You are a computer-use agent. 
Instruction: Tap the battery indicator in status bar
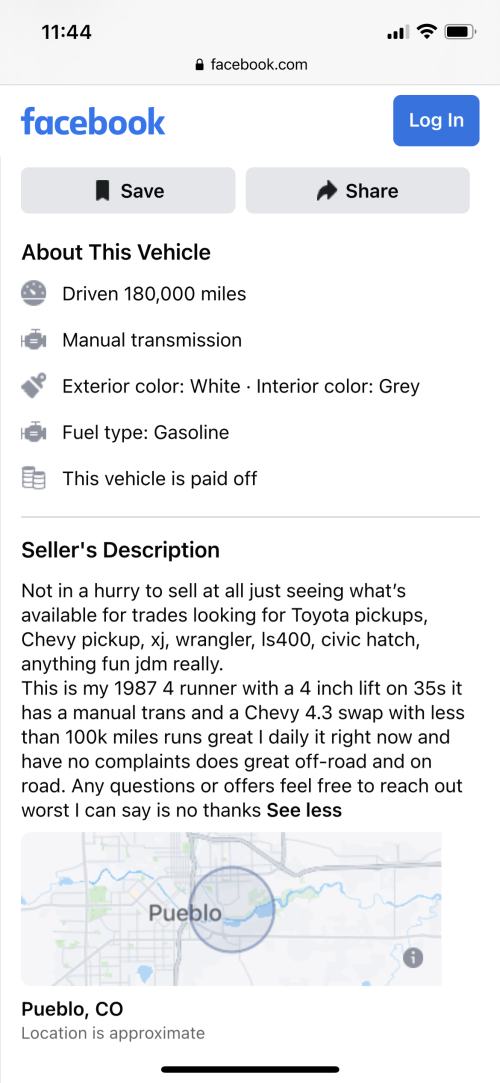click(x=461, y=32)
